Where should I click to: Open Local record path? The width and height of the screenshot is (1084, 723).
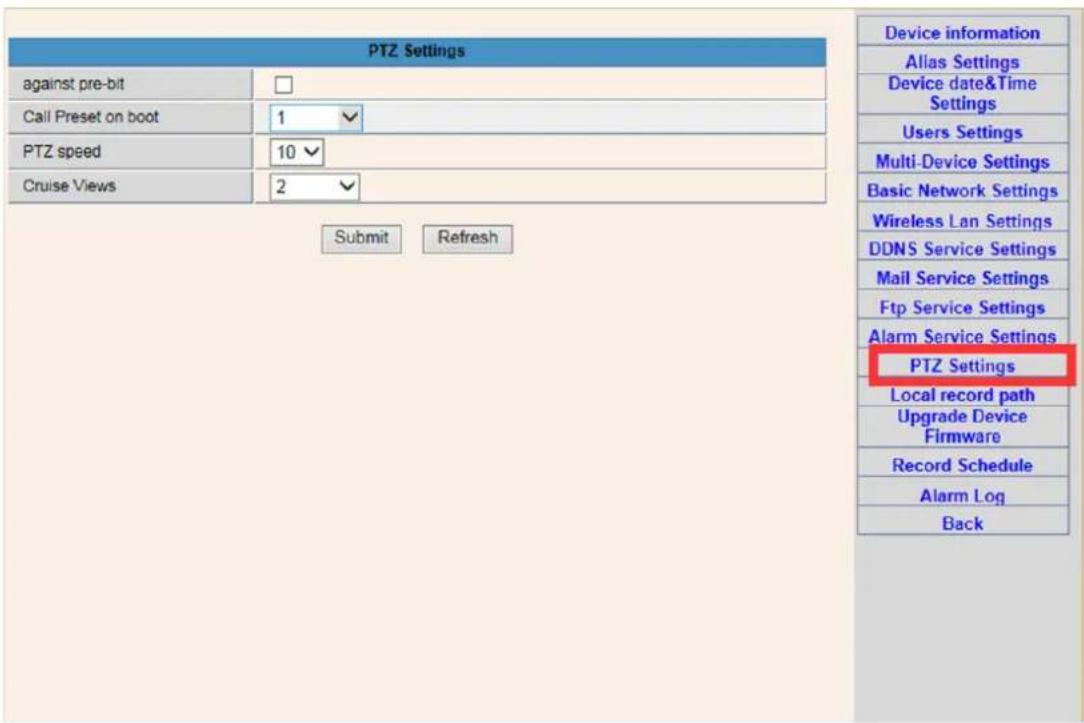[x=962, y=395]
